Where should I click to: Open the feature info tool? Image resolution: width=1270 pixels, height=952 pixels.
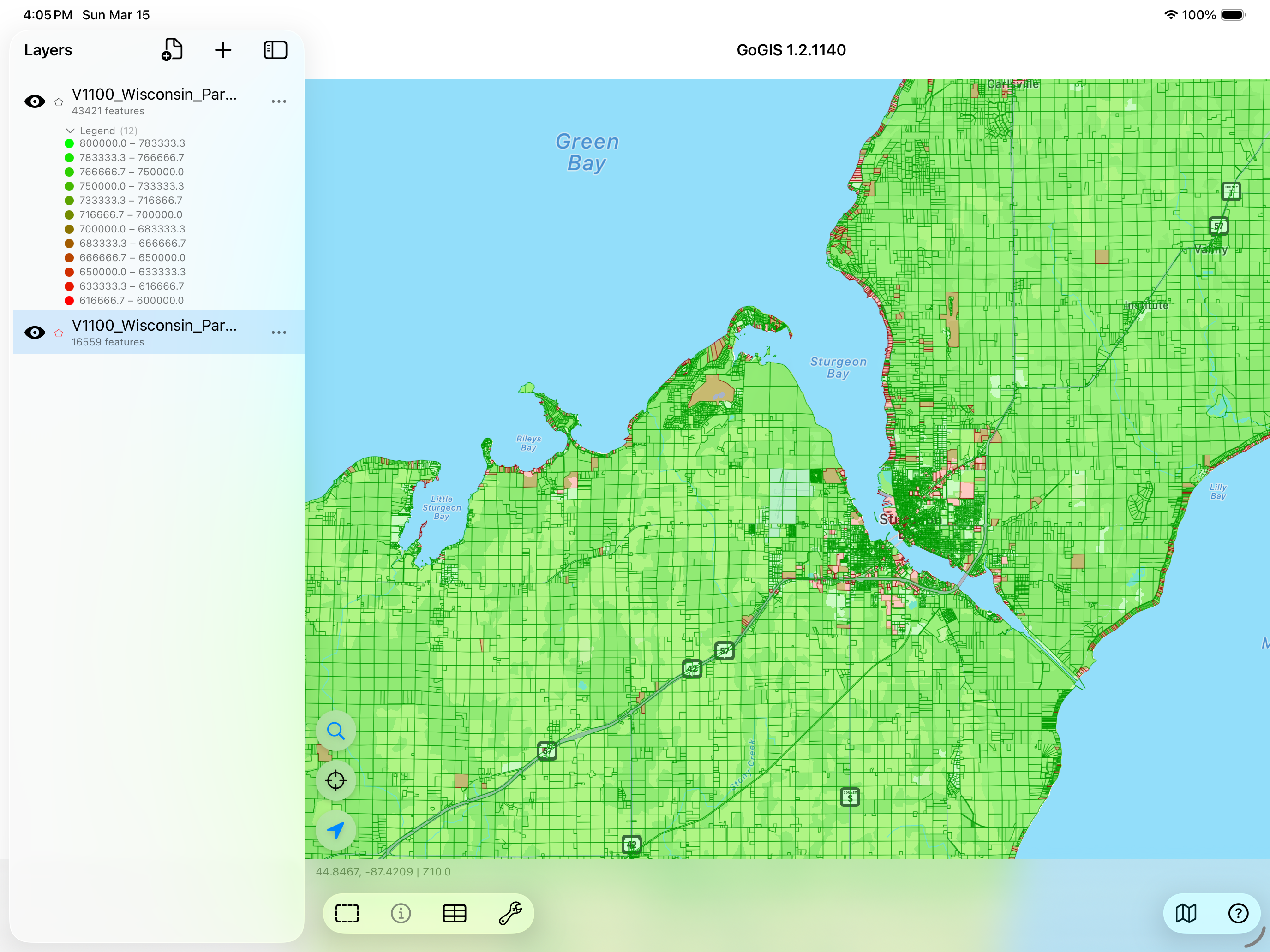click(401, 913)
